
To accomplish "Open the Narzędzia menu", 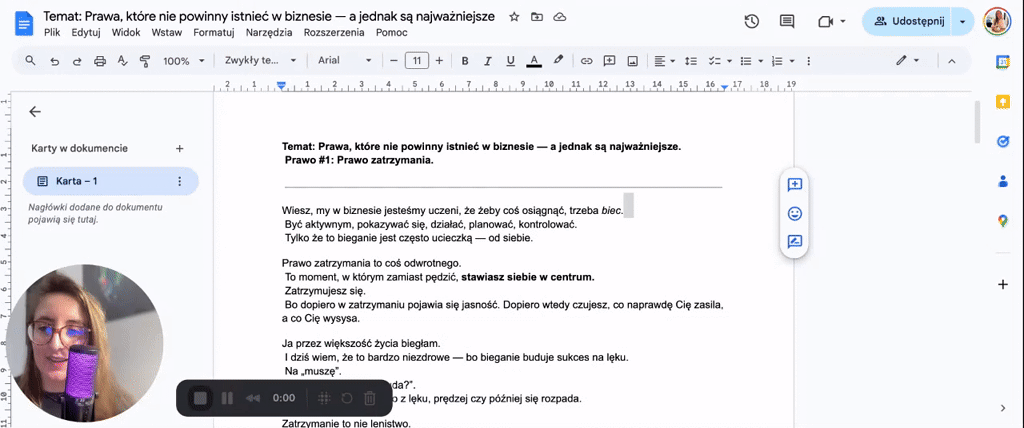I will coord(268,33).
